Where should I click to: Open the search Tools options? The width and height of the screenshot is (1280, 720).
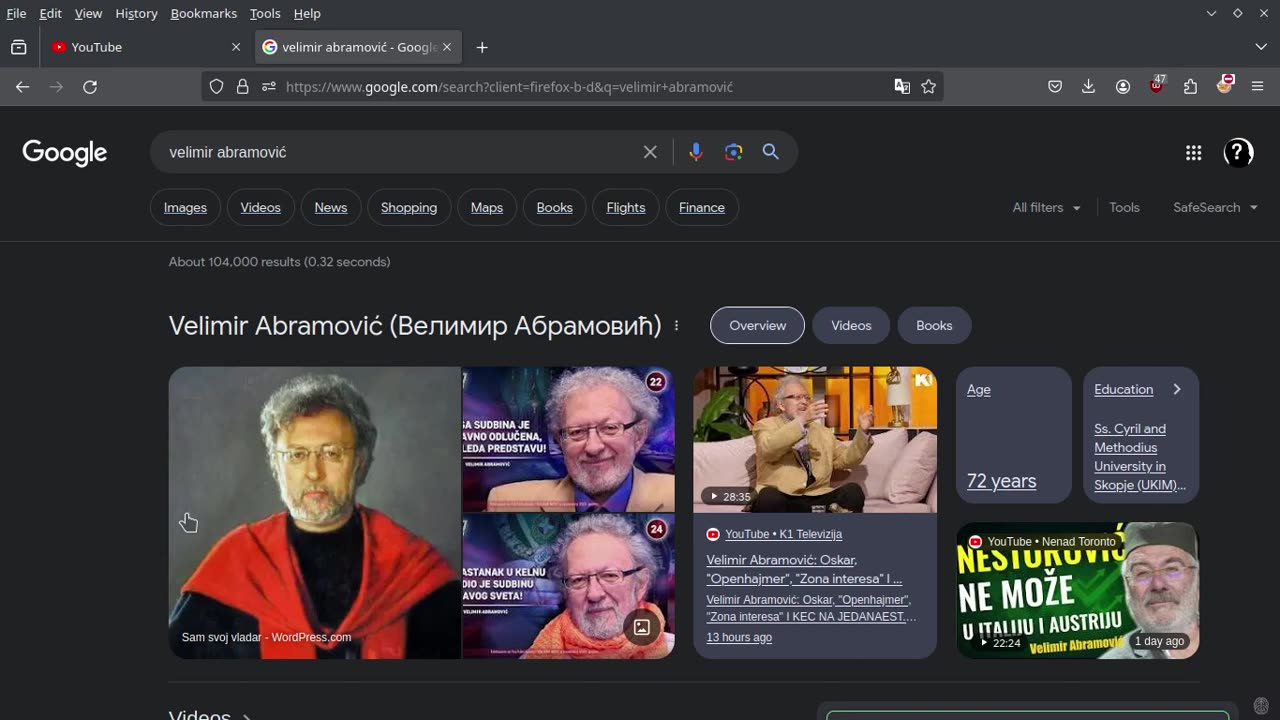[x=1124, y=207]
